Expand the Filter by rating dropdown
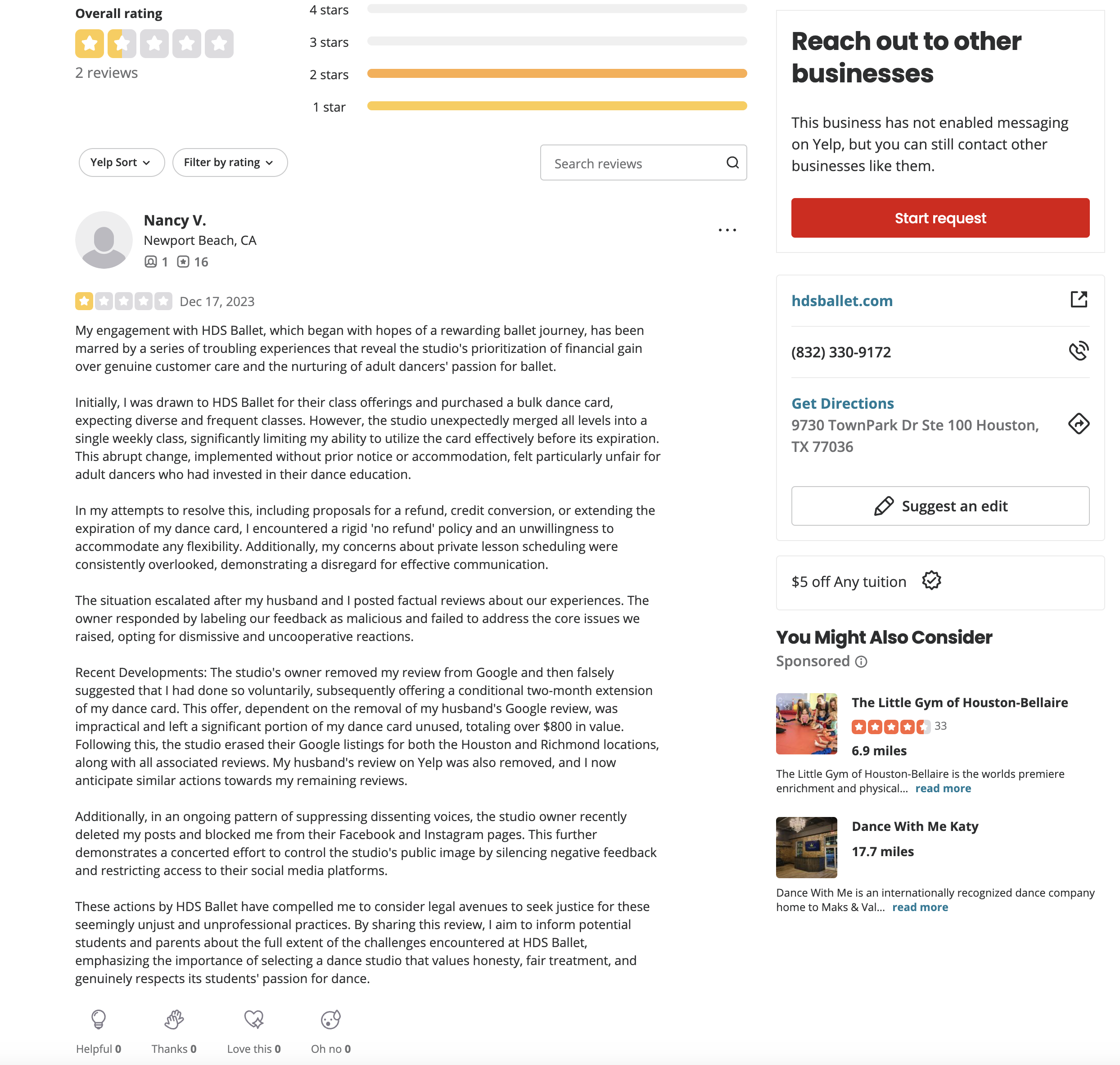This screenshot has width=1120, height=1065. coord(228,162)
